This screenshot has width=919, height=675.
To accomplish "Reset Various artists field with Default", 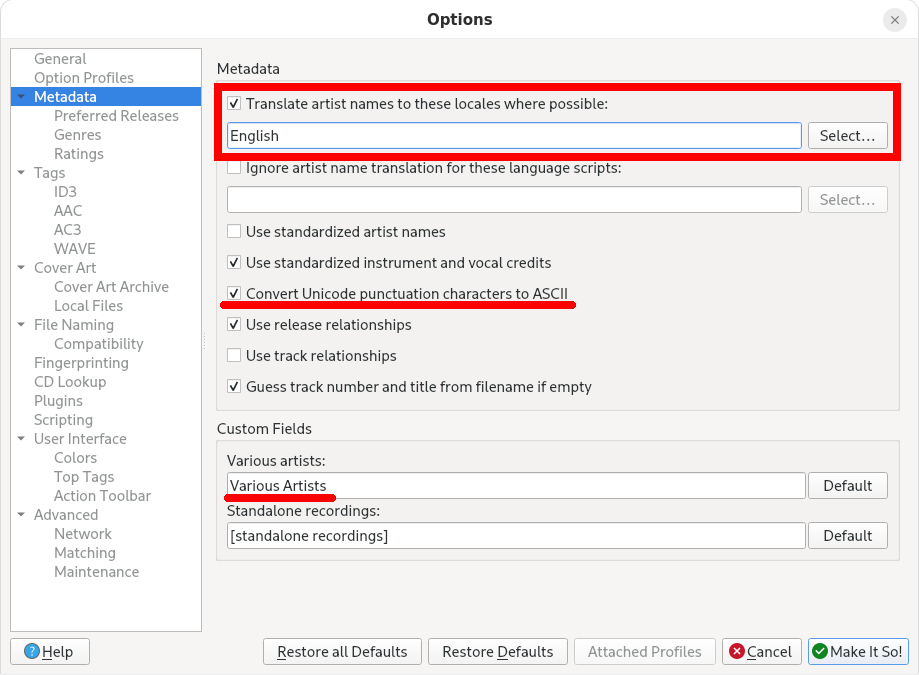I will coord(847,486).
